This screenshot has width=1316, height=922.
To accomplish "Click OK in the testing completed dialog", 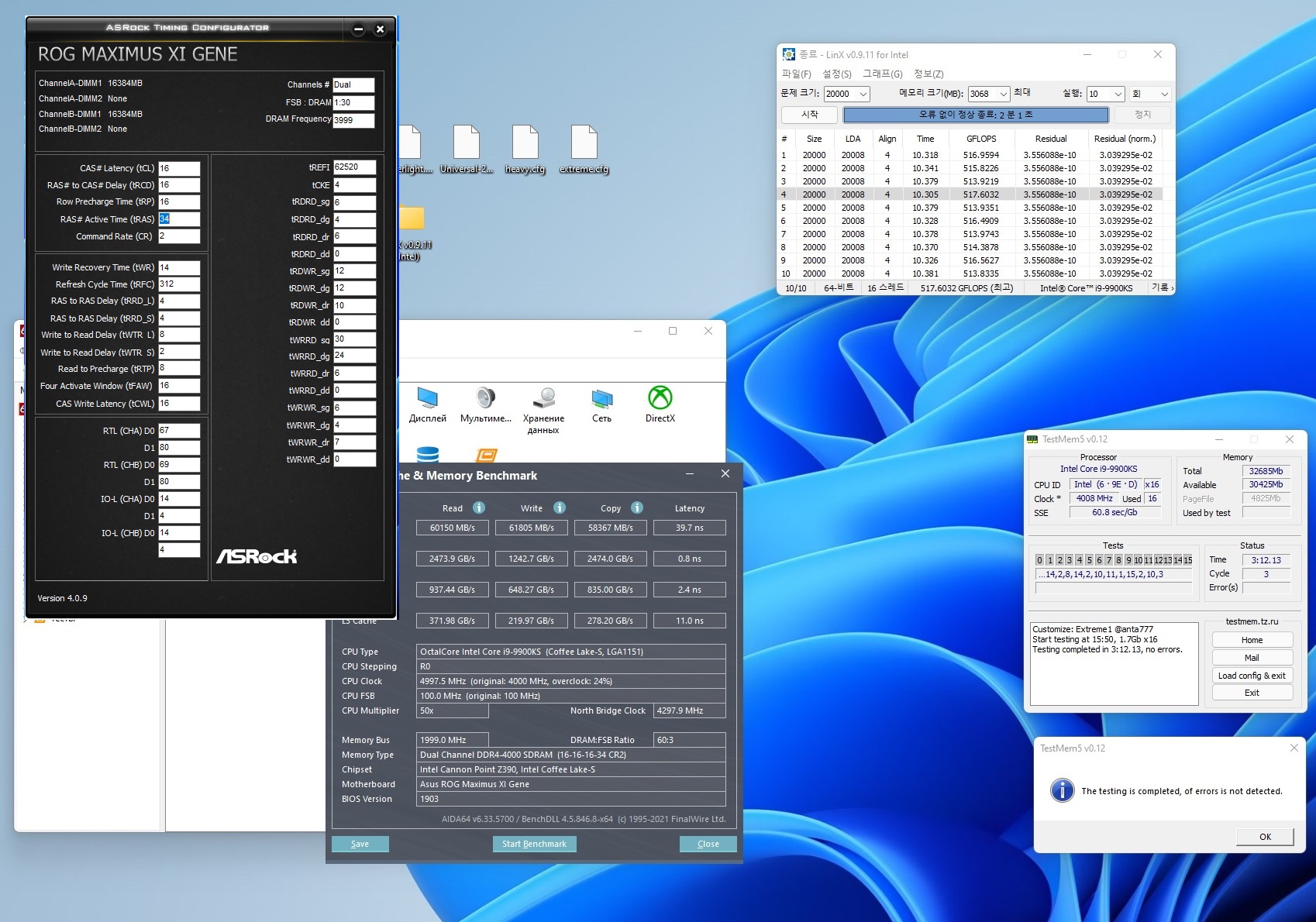I will pyautogui.click(x=1265, y=837).
